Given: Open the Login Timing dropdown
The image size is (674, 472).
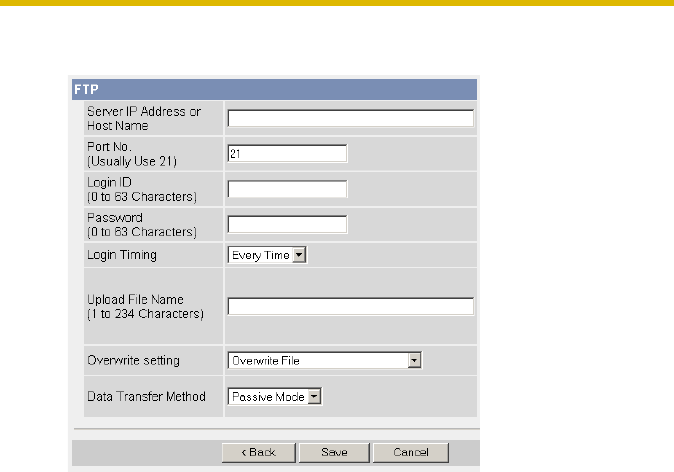Looking at the screenshot, I should 267,255.
